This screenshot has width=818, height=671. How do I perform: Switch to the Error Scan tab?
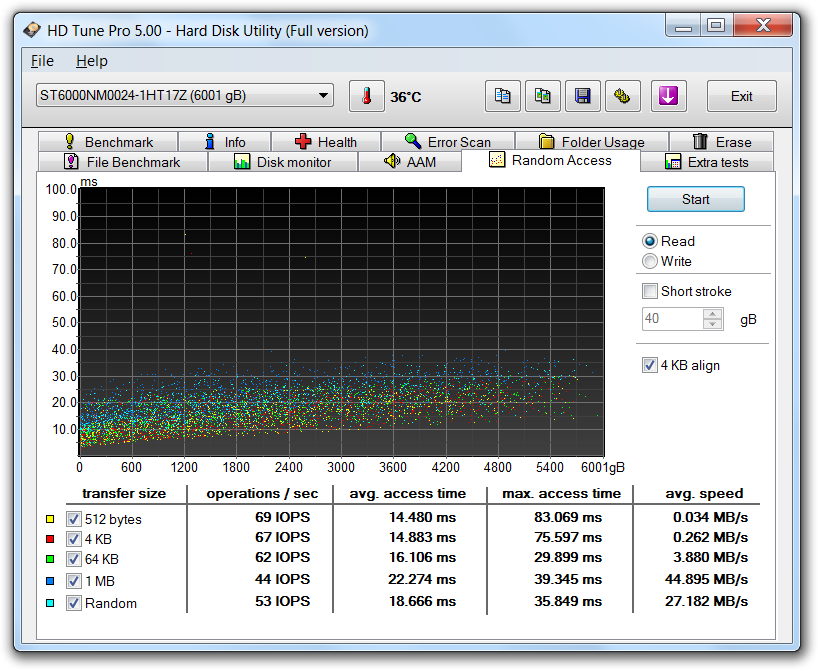pos(447,142)
